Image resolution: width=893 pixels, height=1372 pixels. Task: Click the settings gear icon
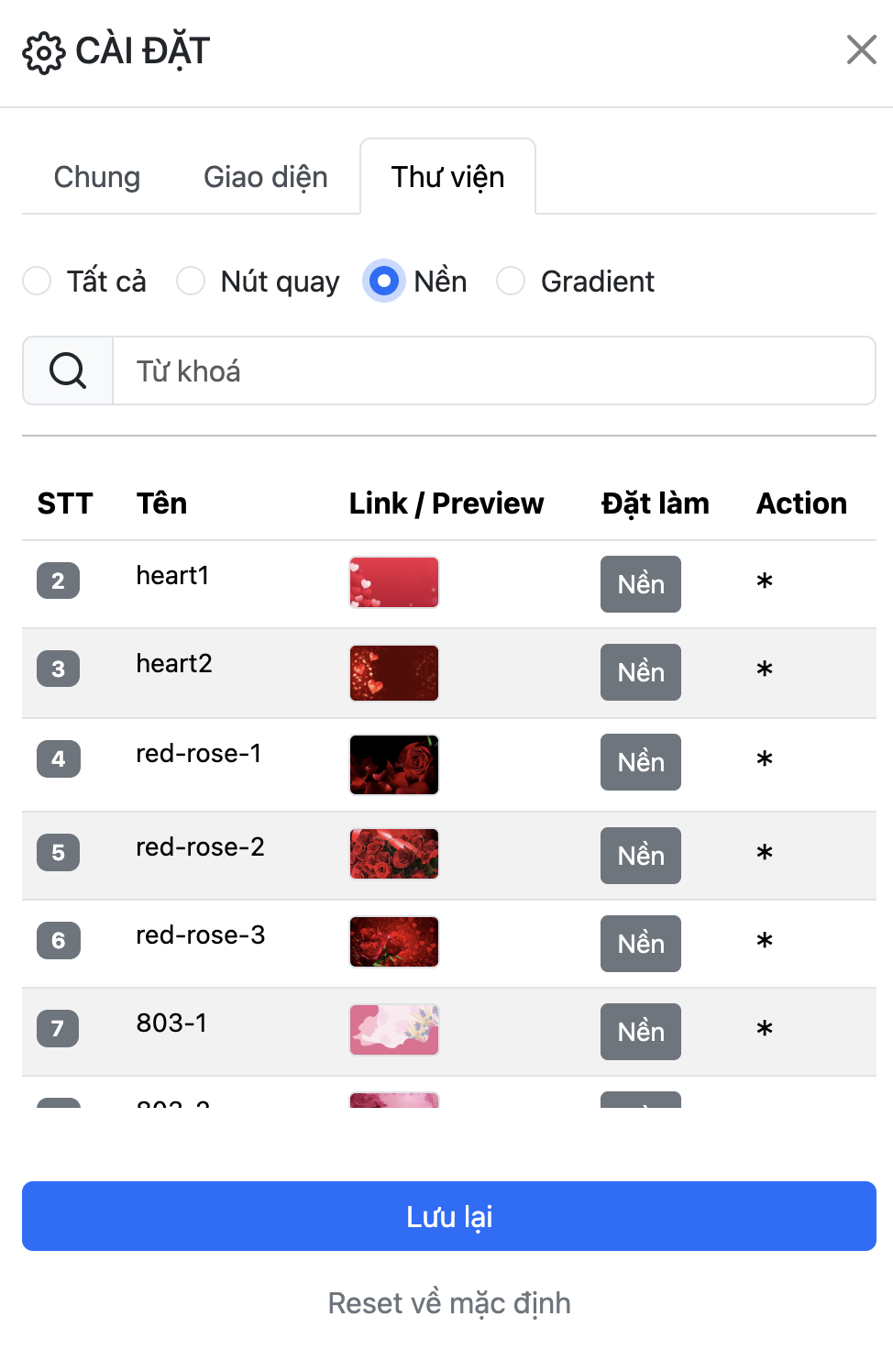[x=44, y=53]
